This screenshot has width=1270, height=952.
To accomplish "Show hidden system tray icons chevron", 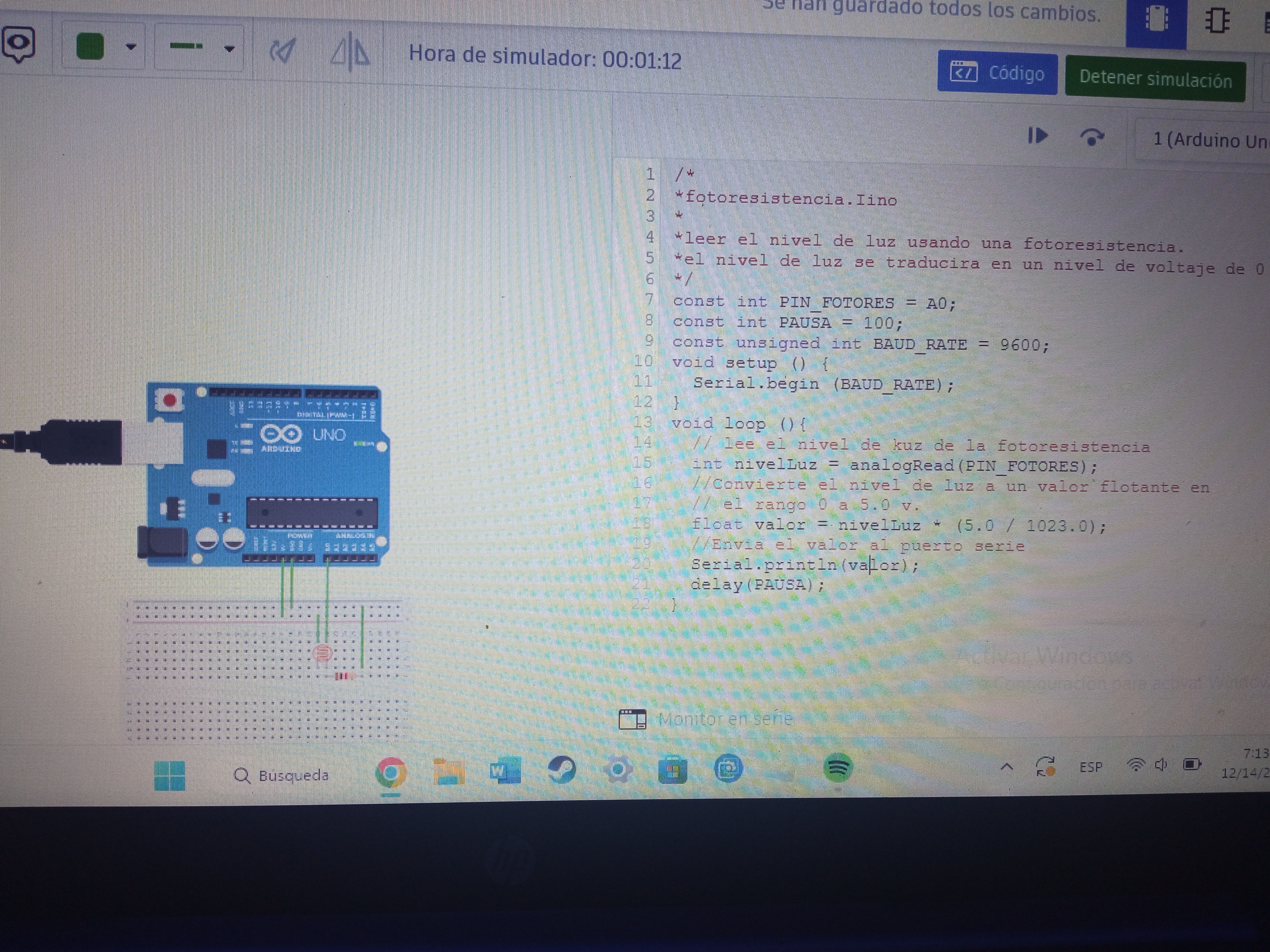I will (1007, 766).
